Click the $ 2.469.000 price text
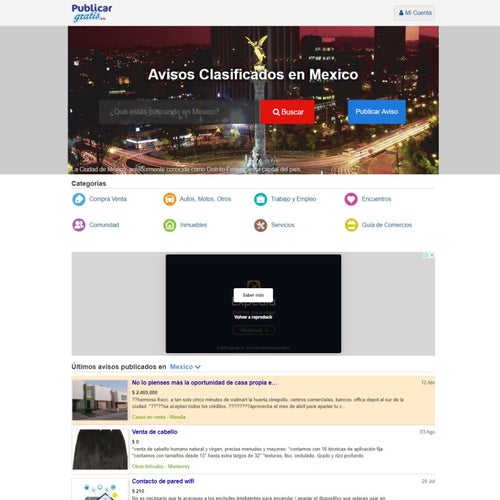Viewport: 500px width, 500px height. click(x=145, y=392)
